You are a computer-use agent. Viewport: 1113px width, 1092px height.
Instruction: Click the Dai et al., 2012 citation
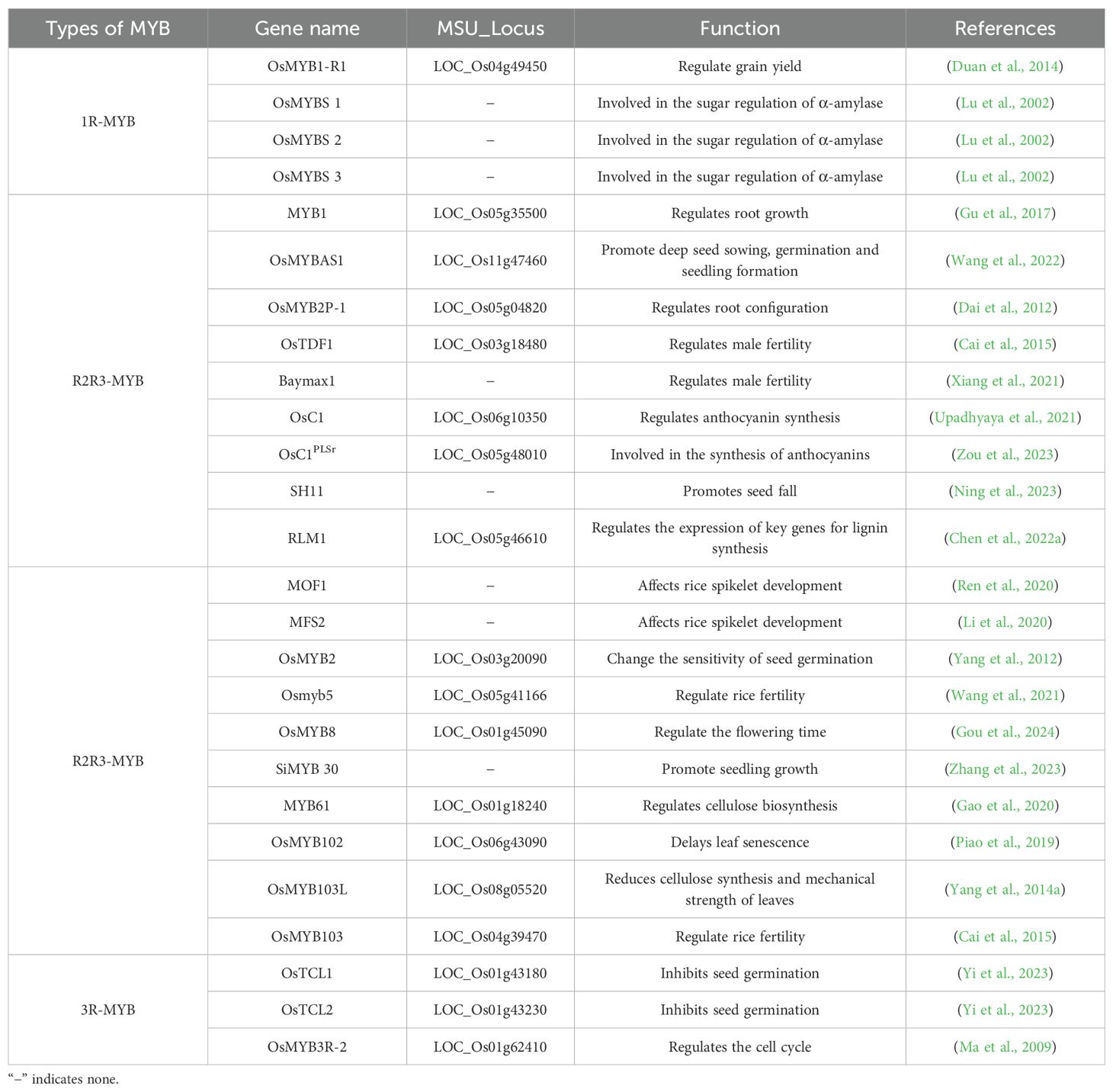(1005, 308)
